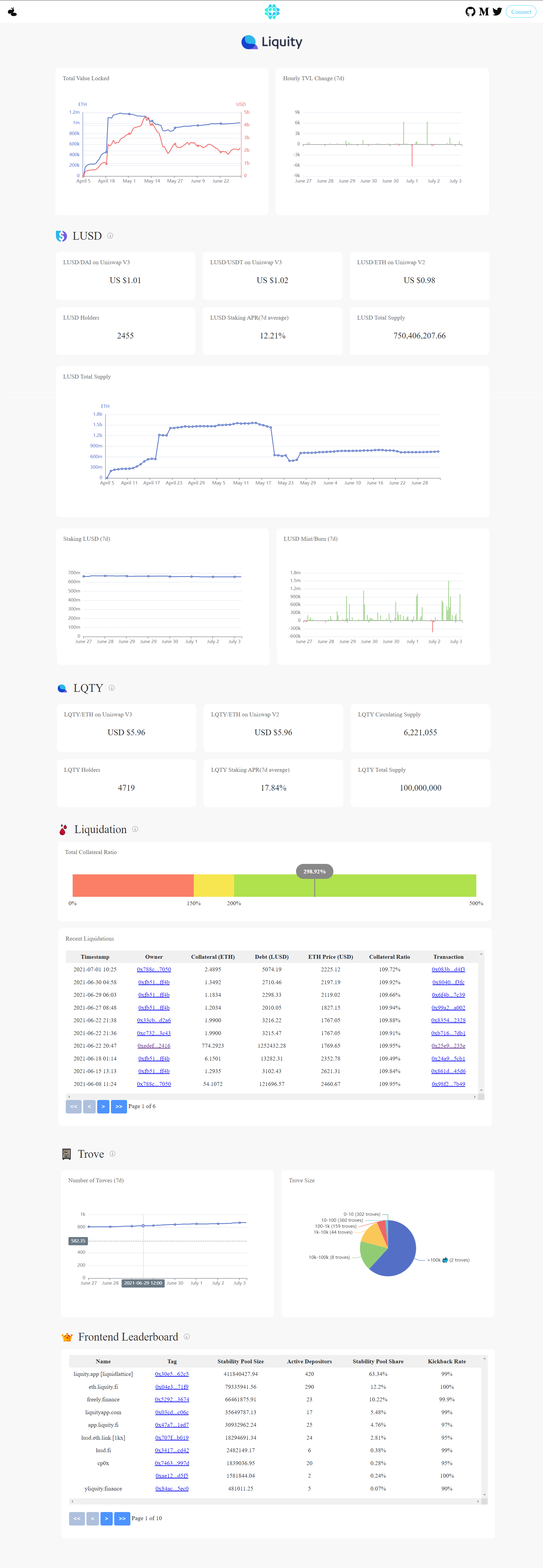This screenshot has height=1568, width=543.
Task: Go to next liquidations page
Action: [103, 1106]
